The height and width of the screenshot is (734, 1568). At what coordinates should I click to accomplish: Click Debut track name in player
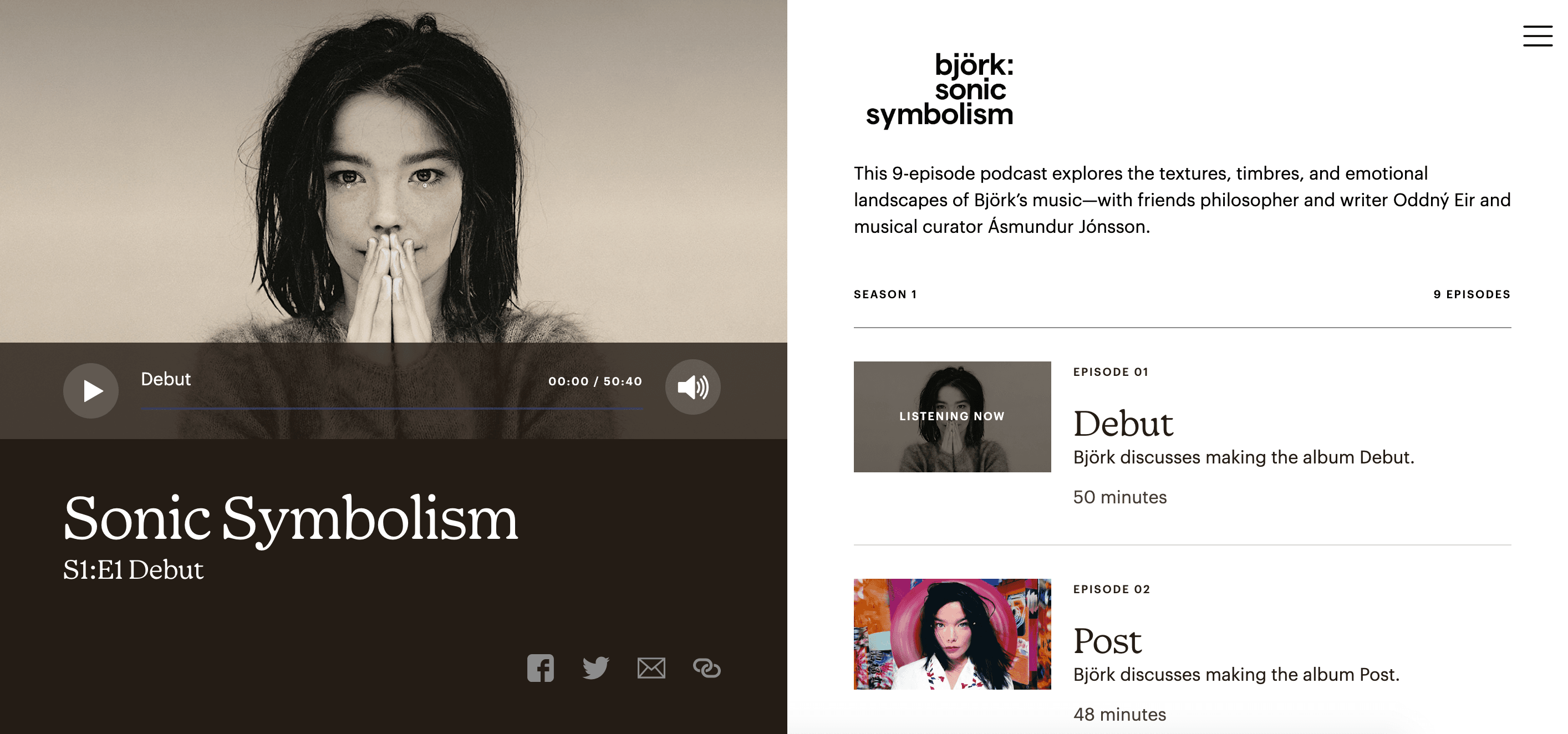click(x=166, y=379)
